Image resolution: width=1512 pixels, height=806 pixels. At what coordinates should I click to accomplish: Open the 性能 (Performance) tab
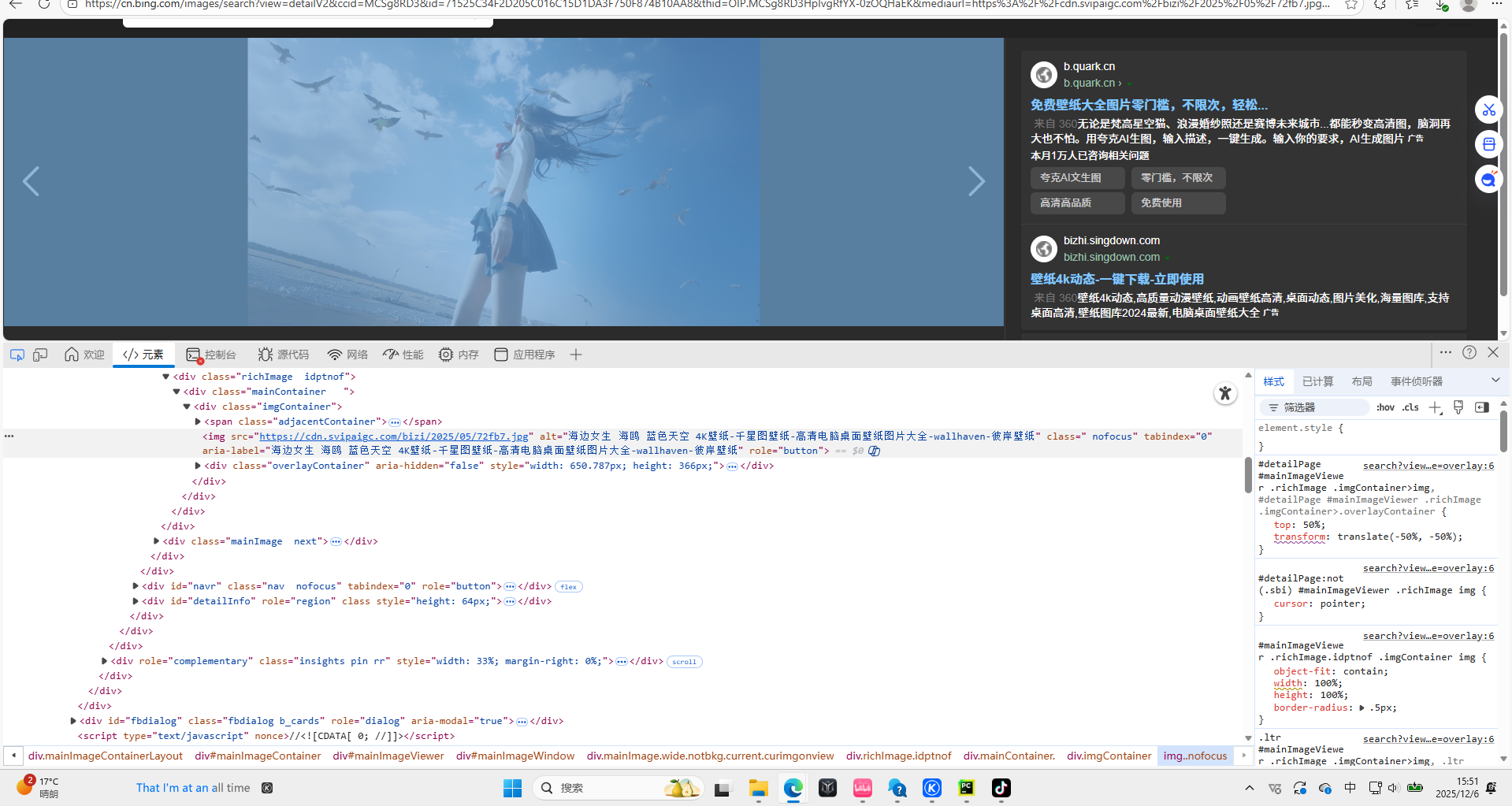coord(403,355)
